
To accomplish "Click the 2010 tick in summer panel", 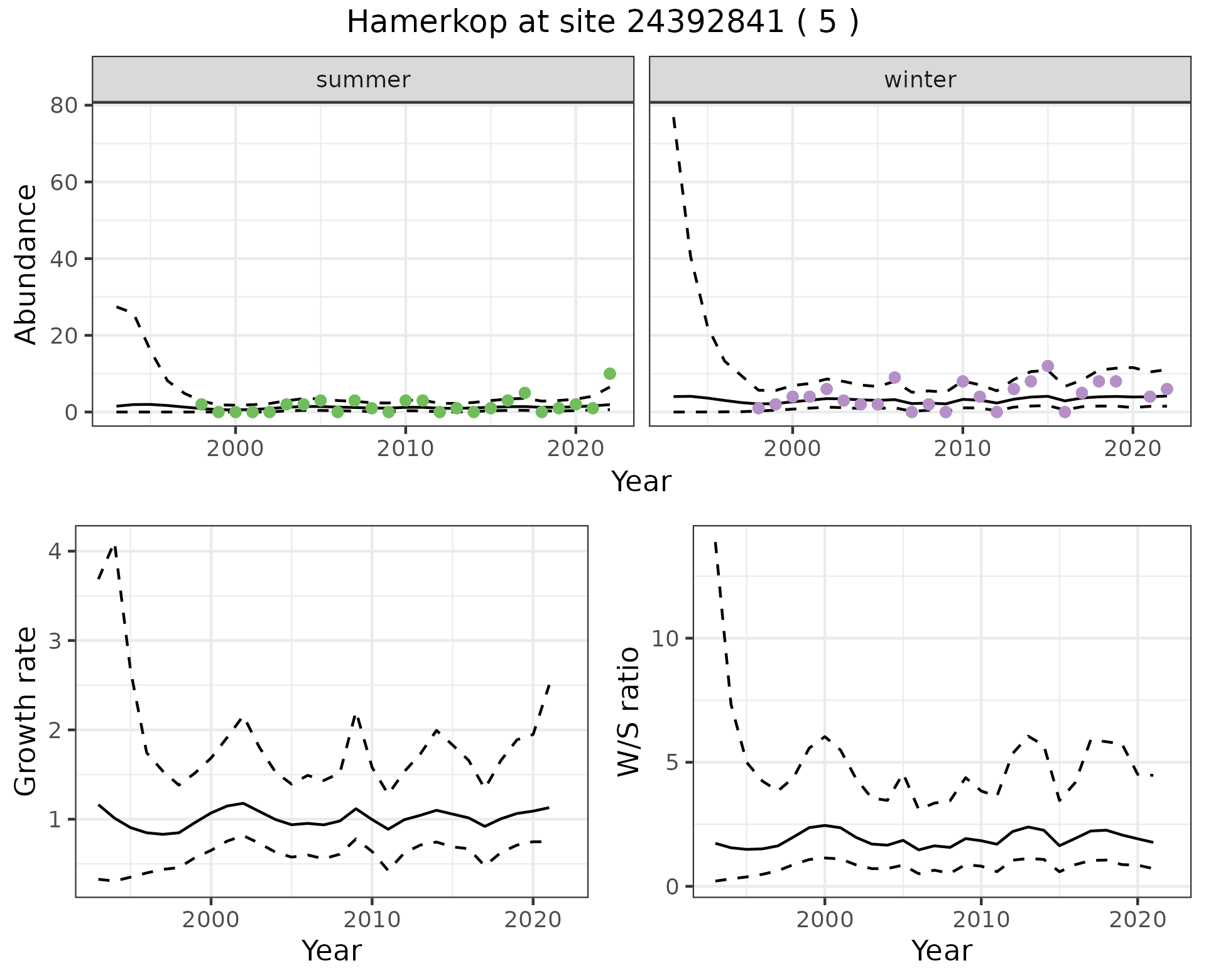I will pyautogui.click(x=405, y=449).
